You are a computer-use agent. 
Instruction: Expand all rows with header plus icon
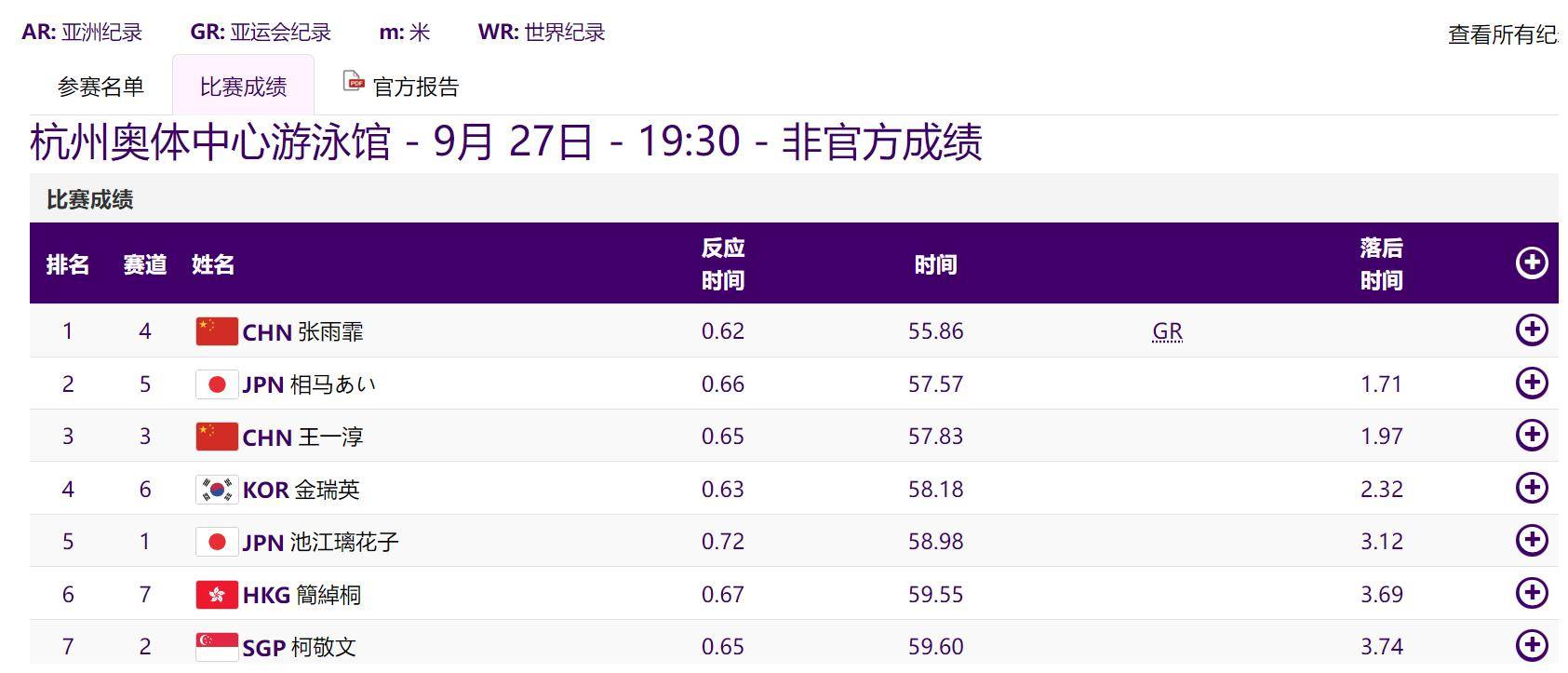click(1532, 263)
